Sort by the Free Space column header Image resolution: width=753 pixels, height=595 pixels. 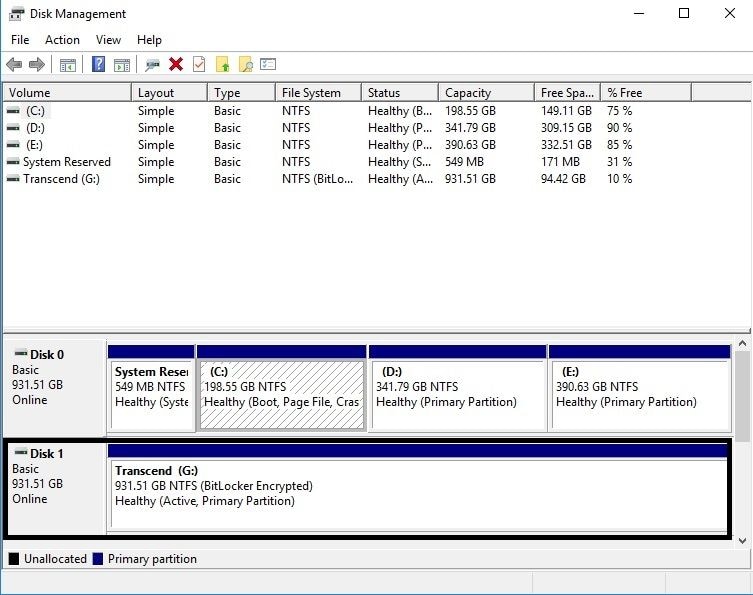pos(567,93)
